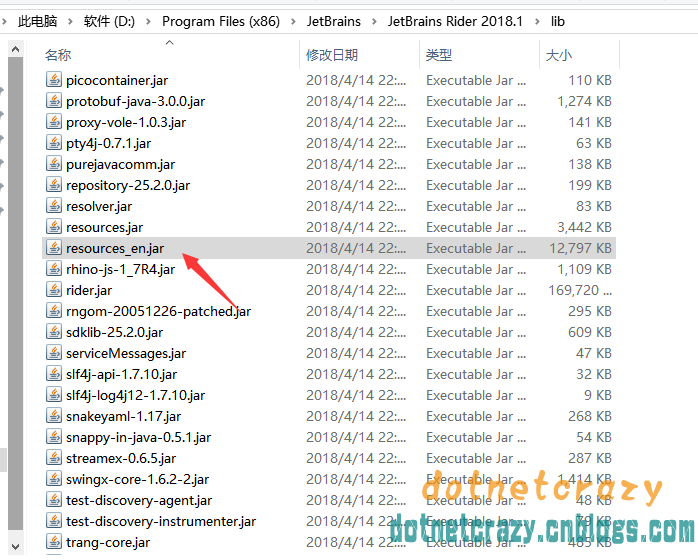The height and width of the screenshot is (560, 698).
Task: Click the test-discovery-instrumenter.jar file icon
Action: [54, 521]
